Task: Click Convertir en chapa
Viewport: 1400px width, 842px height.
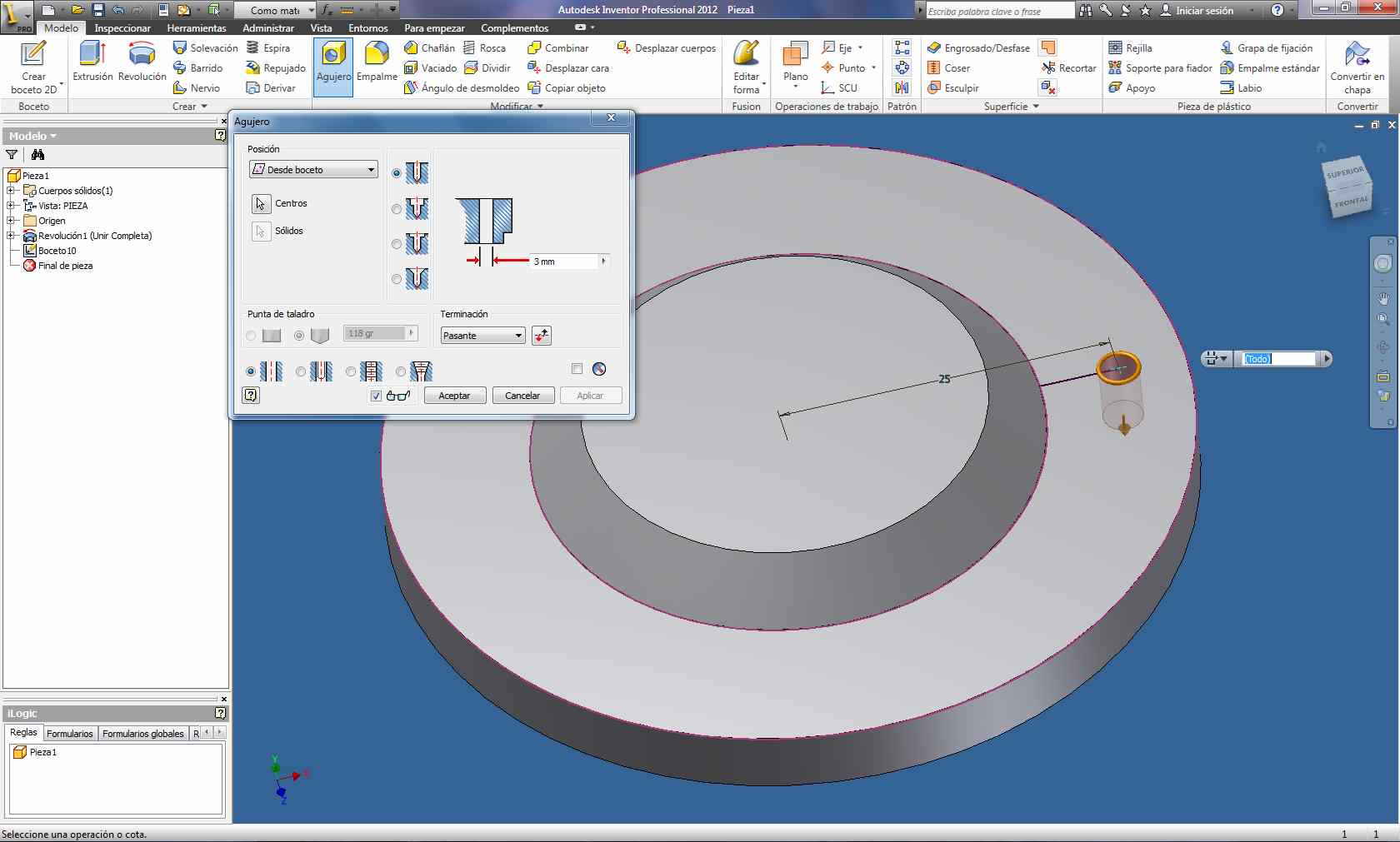Action: click(1357, 67)
